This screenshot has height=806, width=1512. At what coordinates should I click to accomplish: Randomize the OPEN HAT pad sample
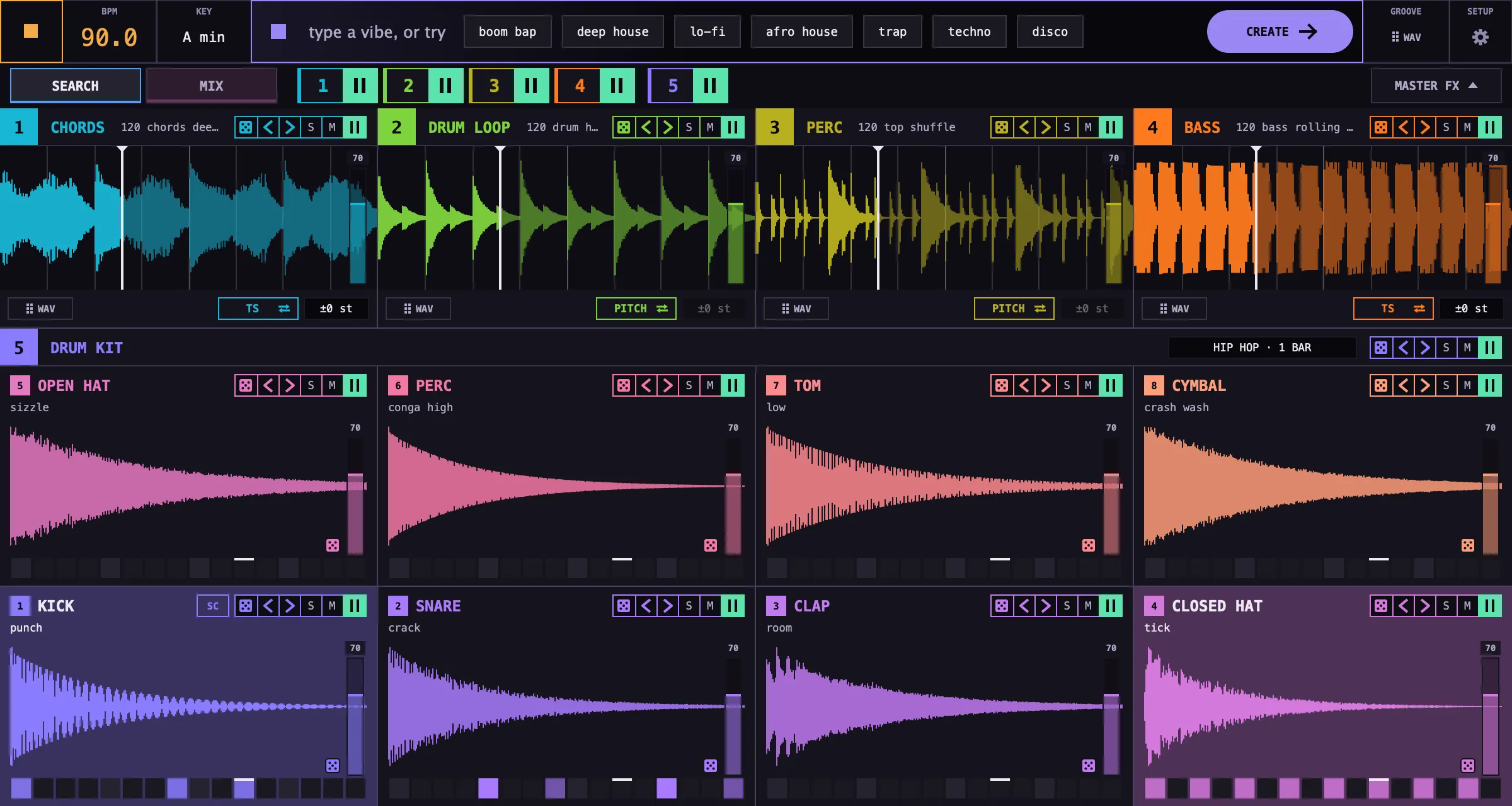[246, 385]
